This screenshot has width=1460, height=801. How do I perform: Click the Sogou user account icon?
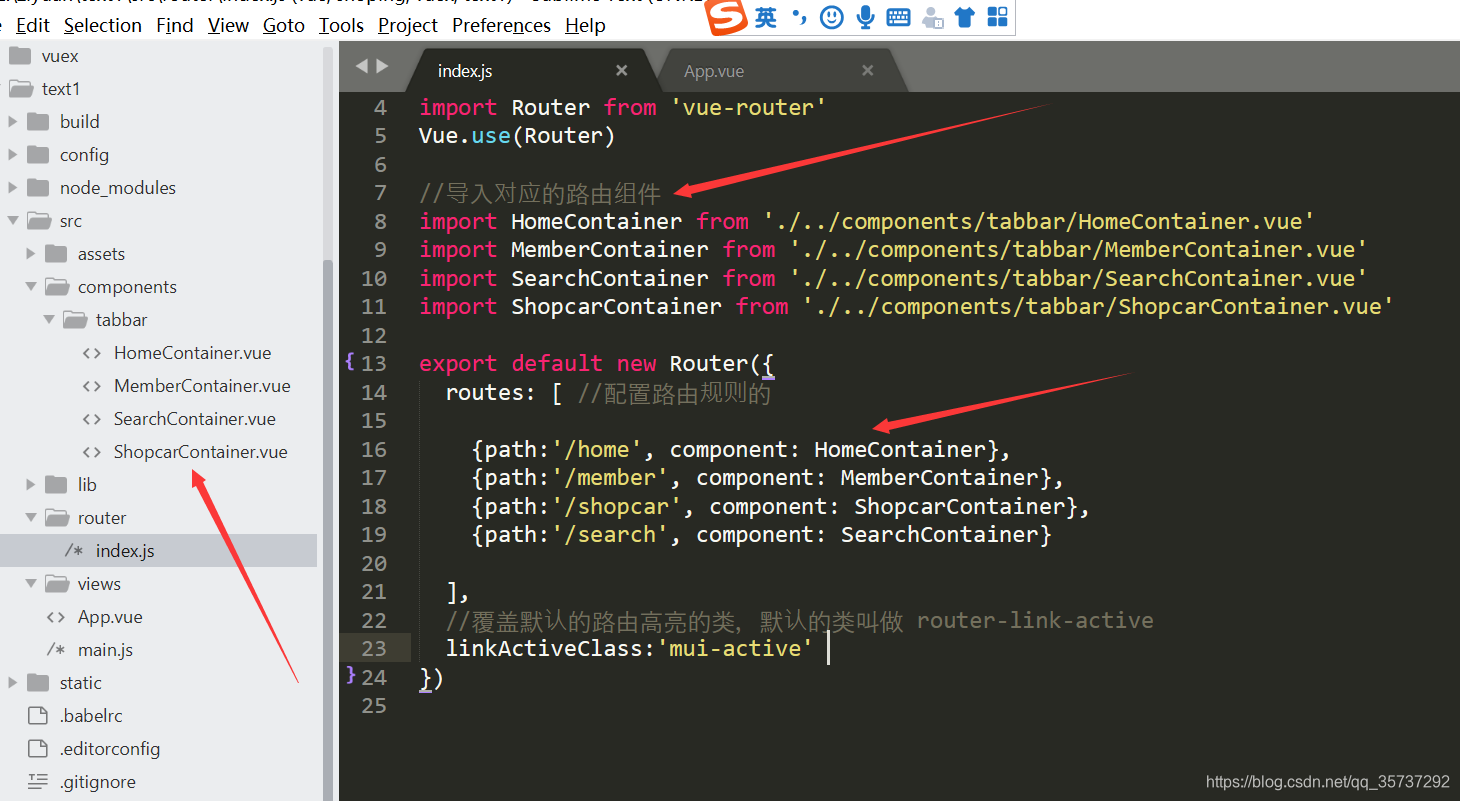point(932,17)
